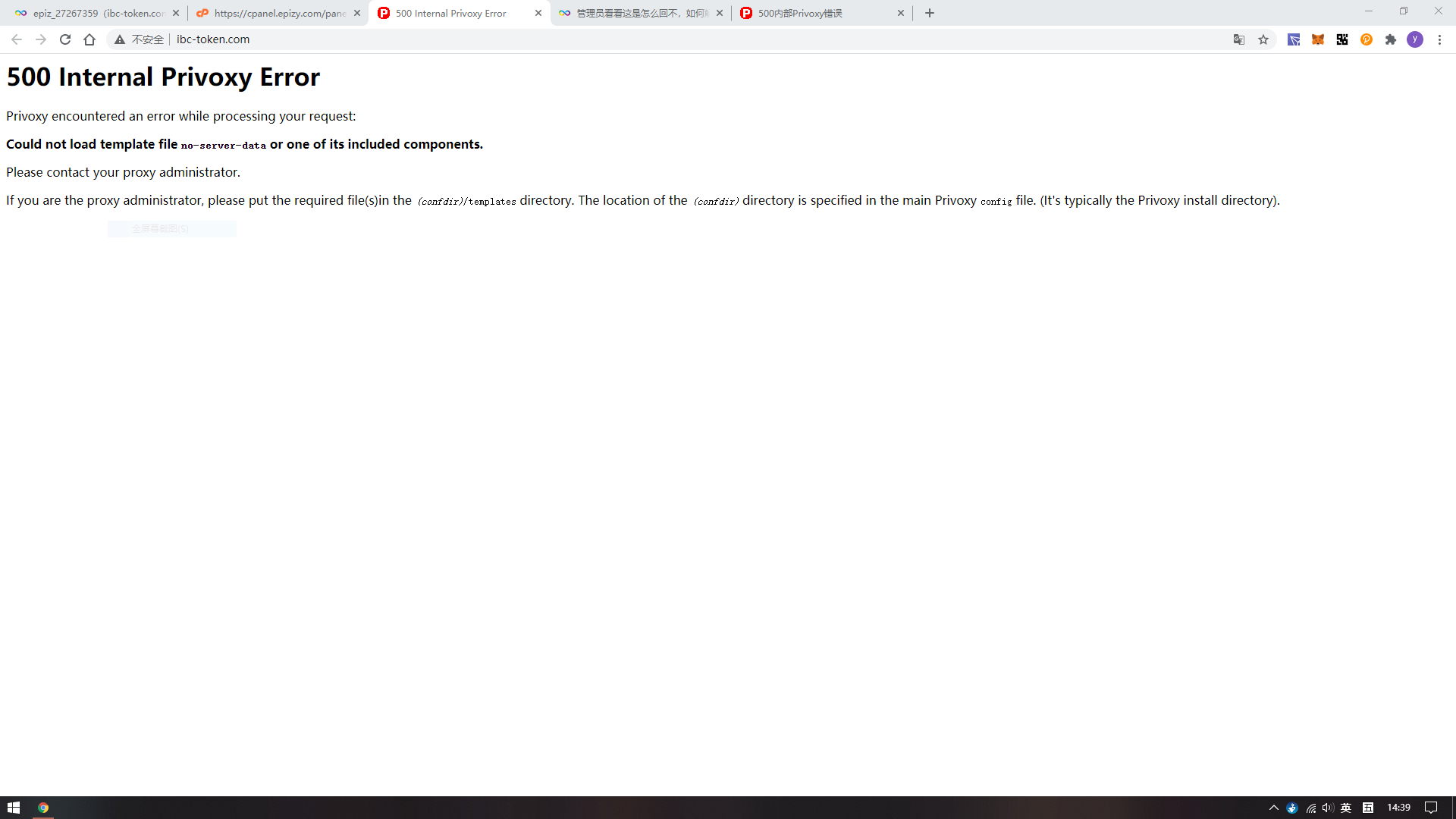Reload the current page
Screen dimensions: 1456x819
point(65,39)
